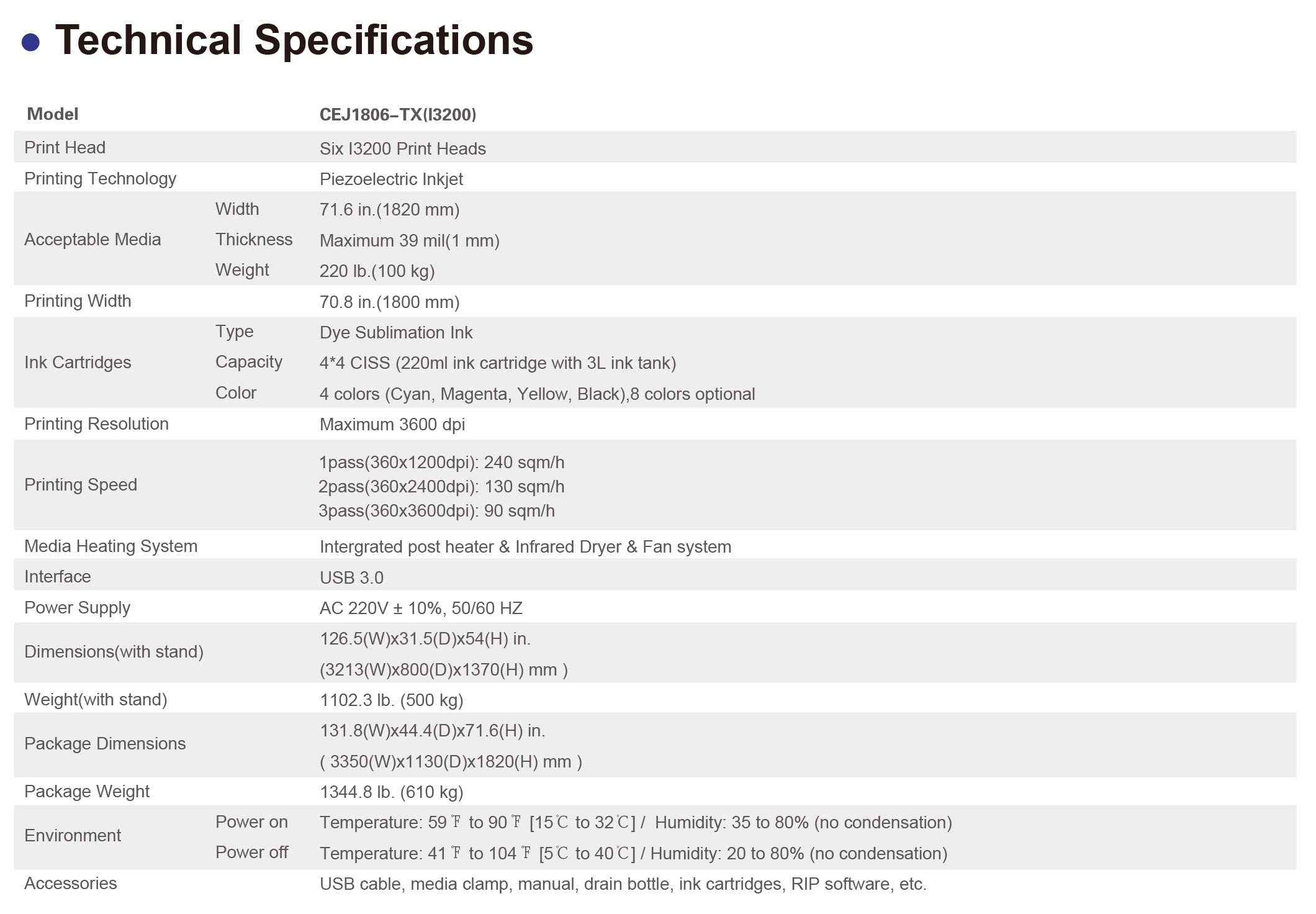Click the AC 220V power supply value

(421, 609)
